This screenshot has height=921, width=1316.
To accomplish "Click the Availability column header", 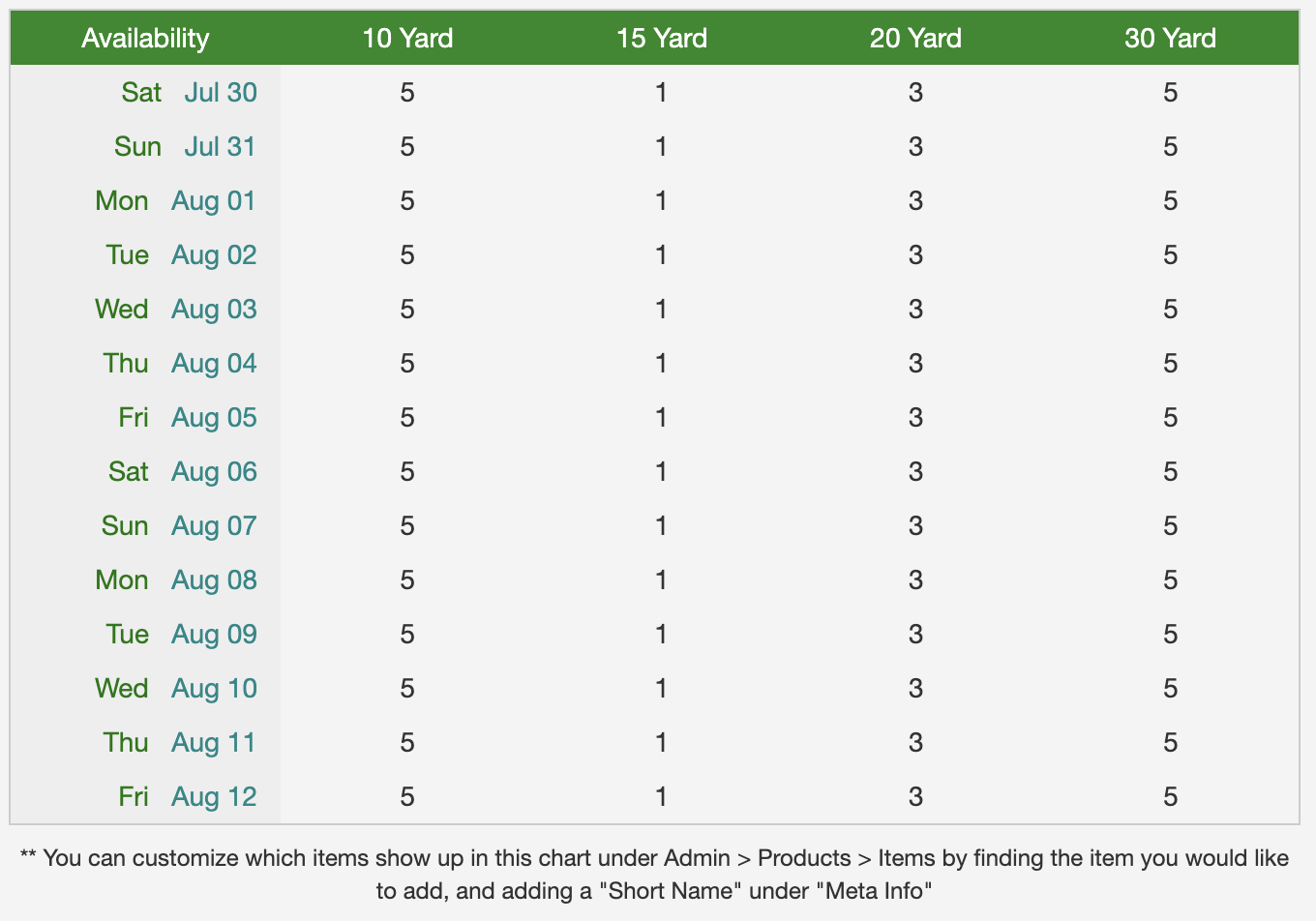I will pos(145,39).
